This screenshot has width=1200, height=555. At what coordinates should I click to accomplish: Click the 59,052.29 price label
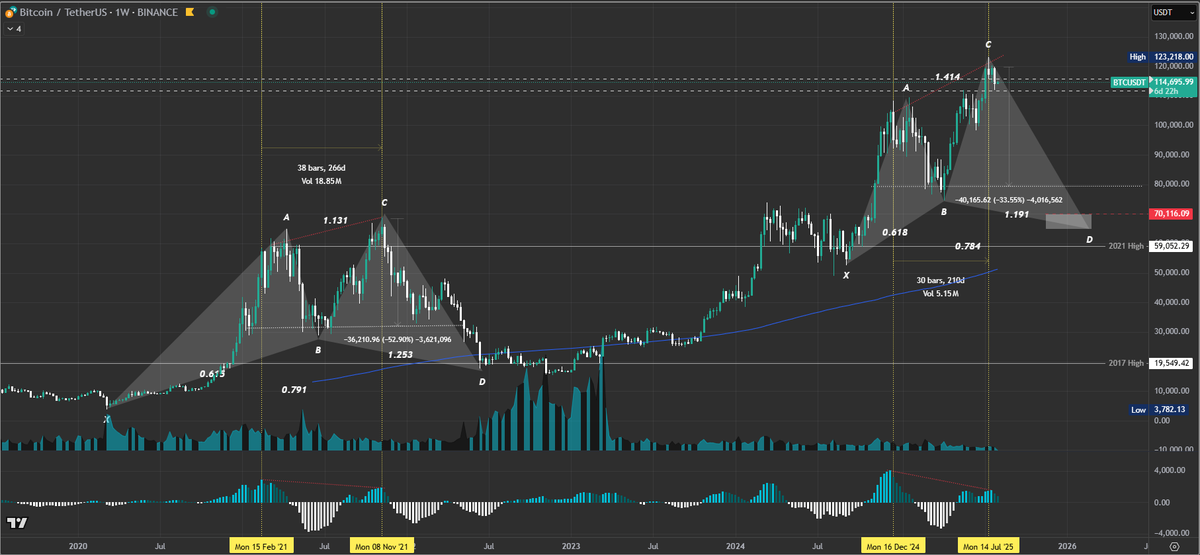(x=1170, y=246)
